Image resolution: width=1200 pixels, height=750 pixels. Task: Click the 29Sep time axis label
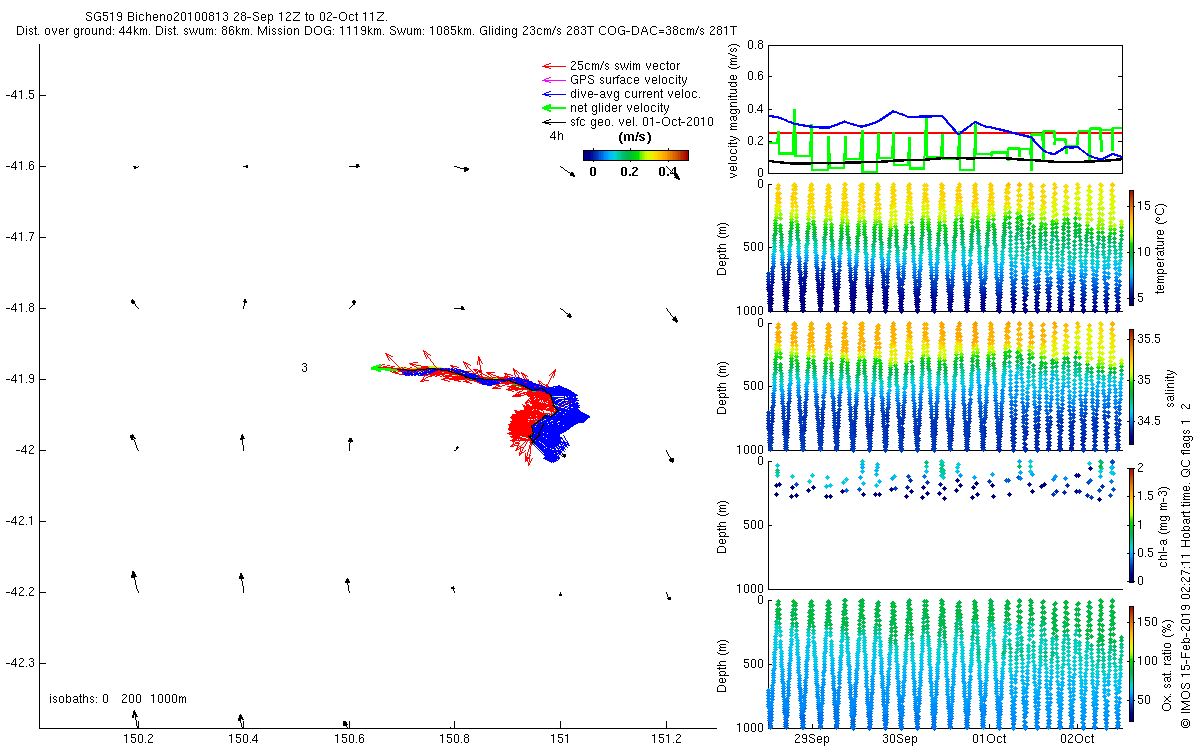click(812, 739)
